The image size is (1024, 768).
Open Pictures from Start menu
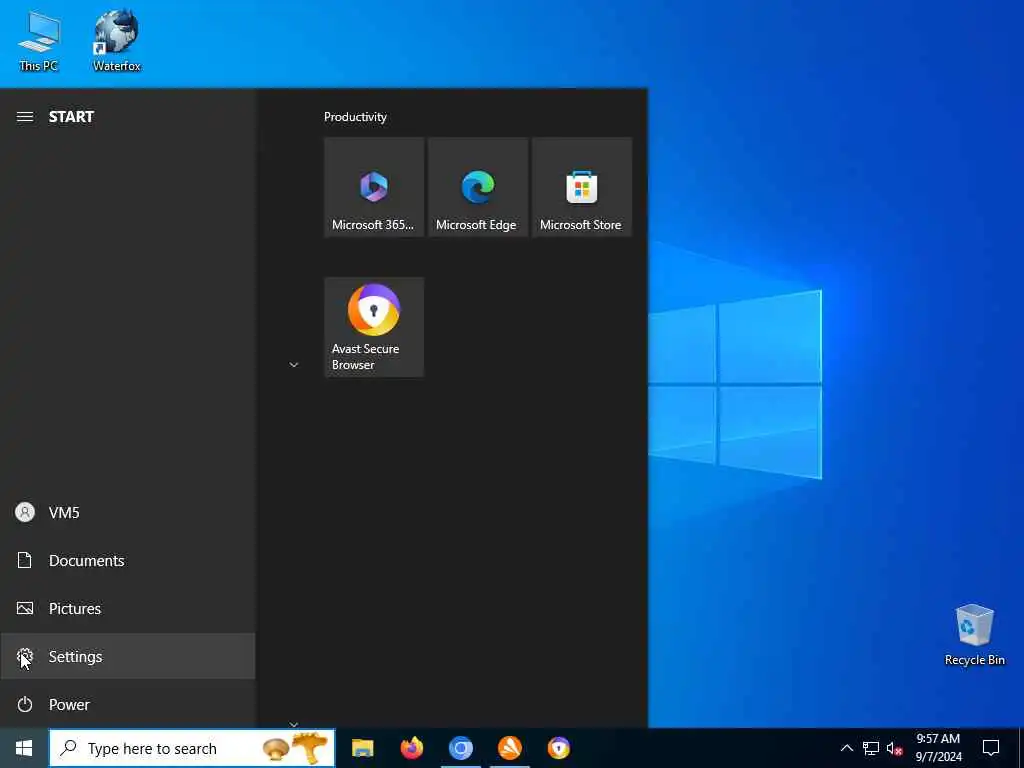128,609
